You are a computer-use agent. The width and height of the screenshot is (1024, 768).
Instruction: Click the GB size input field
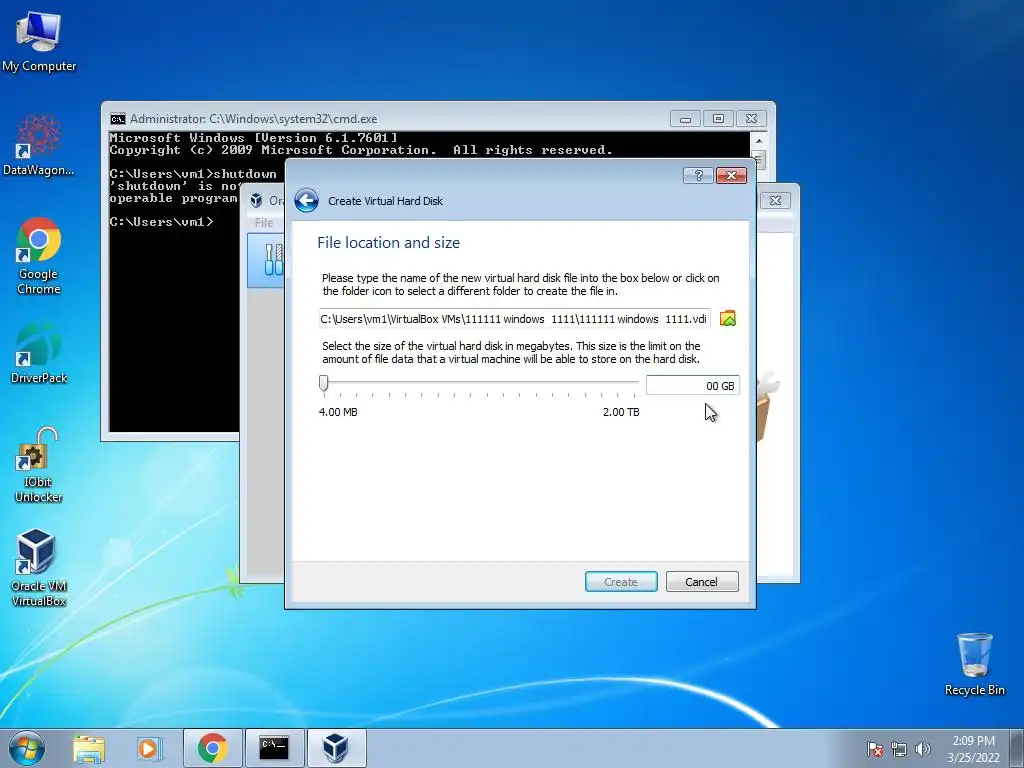pyautogui.click(x=692, y=385)
